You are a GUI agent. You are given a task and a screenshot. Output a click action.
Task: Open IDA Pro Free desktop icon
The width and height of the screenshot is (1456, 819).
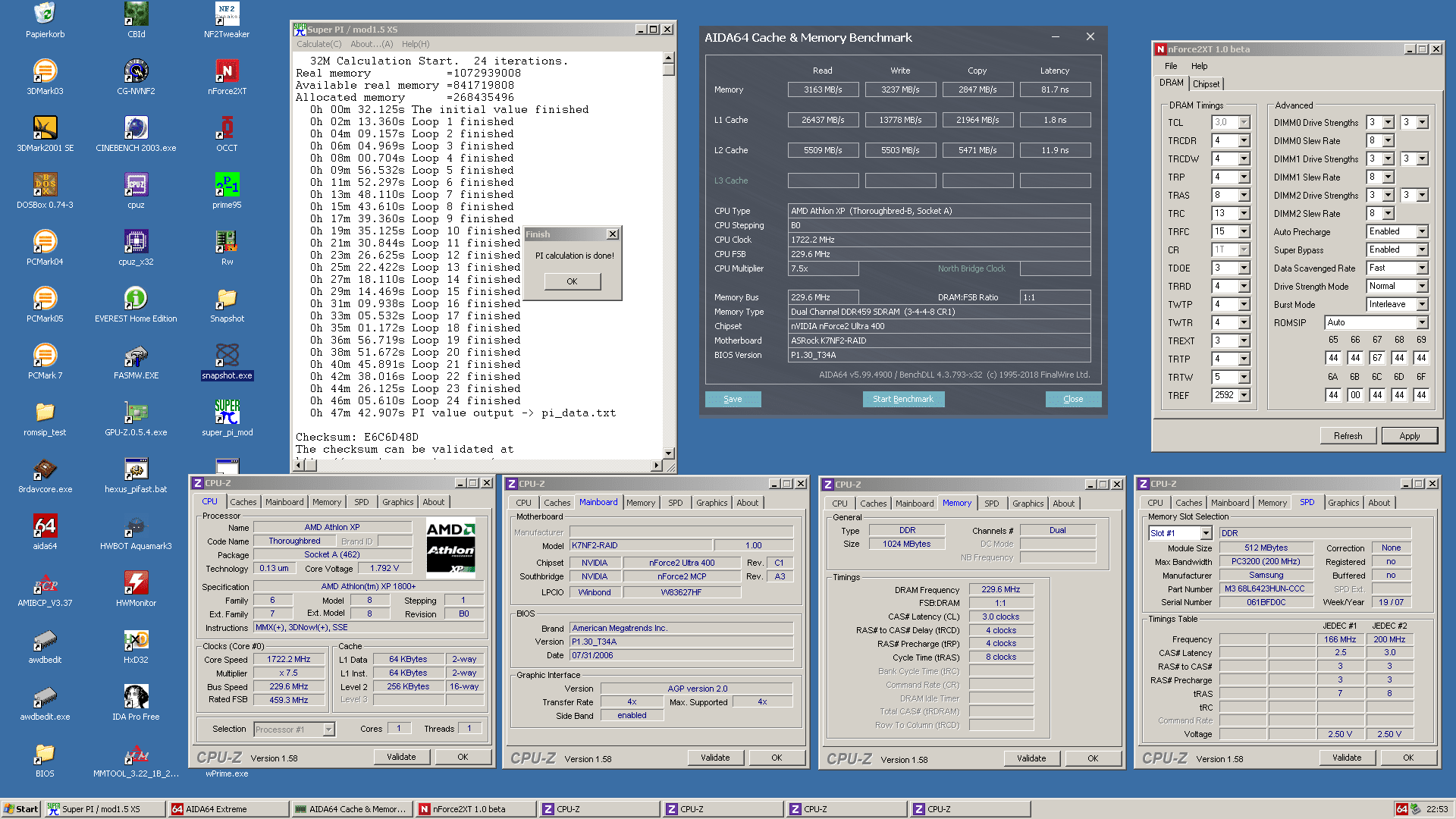(x=136, y=703)
